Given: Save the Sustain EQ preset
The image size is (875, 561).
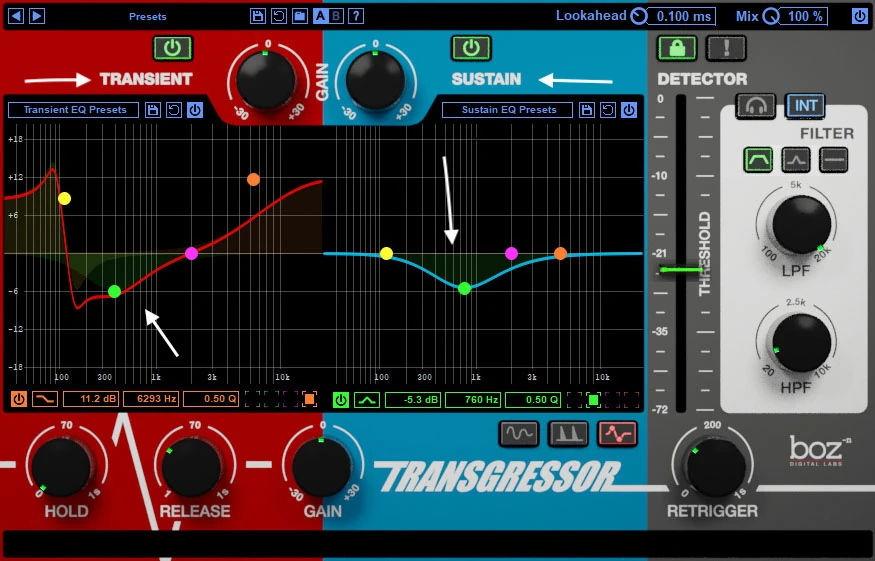Looking at the screenshot, I should pyautogui.click(x=586, y=109).
